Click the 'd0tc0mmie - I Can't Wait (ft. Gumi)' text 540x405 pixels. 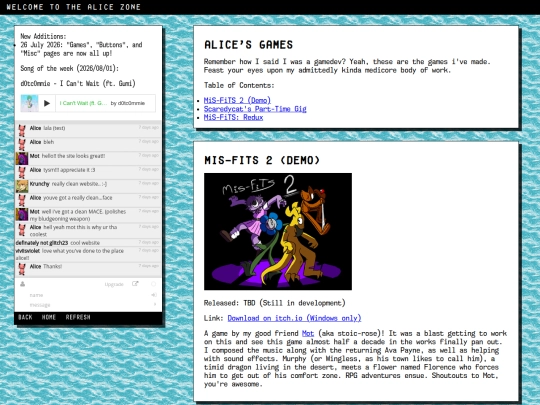(x=78, y=83)
